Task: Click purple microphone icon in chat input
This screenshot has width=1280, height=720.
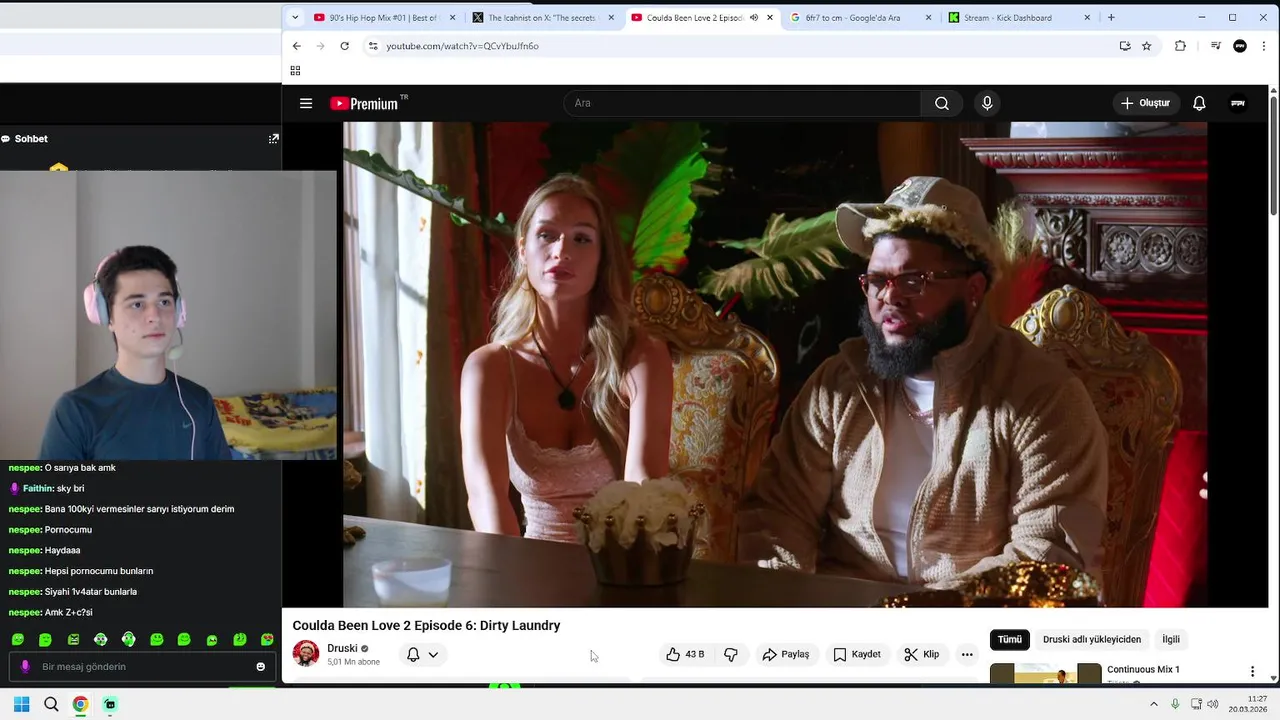Action: [x=25, y=667]
